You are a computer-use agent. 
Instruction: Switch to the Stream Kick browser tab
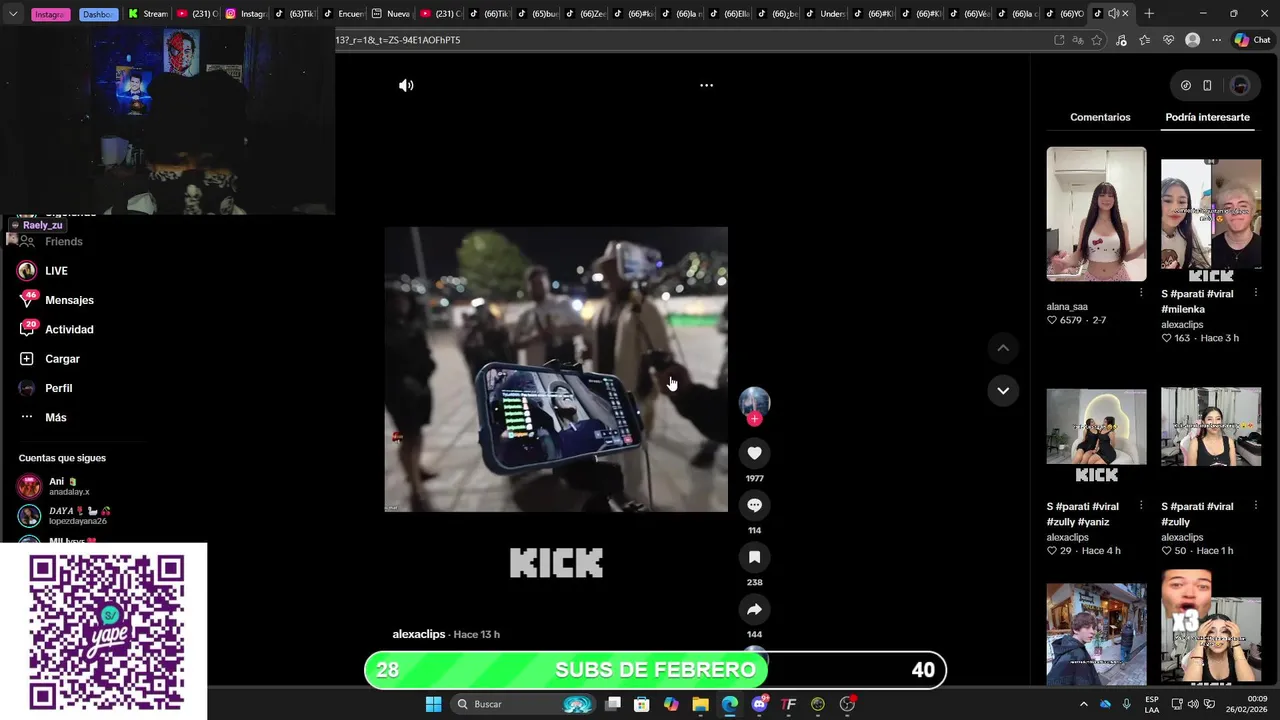(148, 14)
